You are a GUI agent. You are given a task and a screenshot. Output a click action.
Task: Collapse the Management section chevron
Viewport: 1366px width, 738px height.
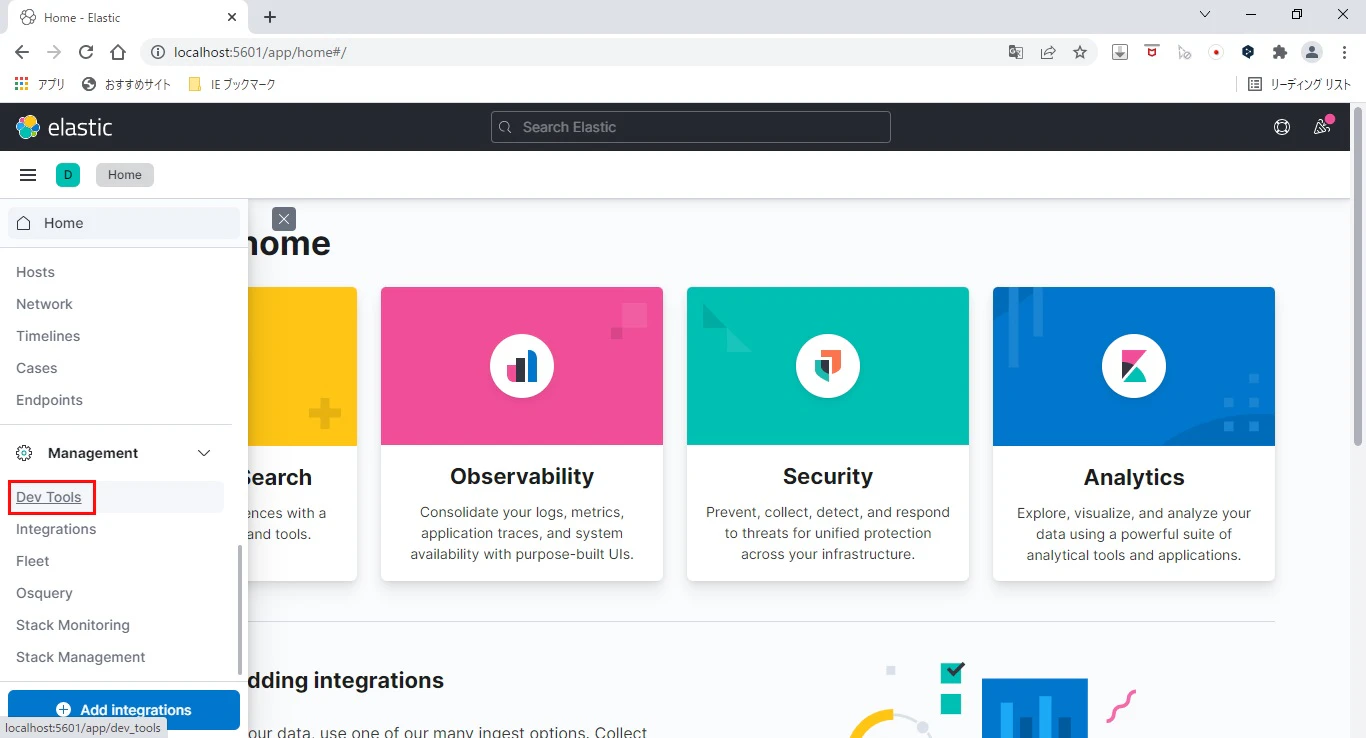(x=204, y=453)
